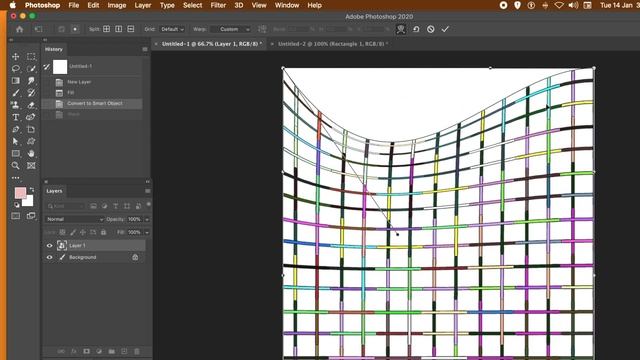Select the Frame tool

pos(31,166)
